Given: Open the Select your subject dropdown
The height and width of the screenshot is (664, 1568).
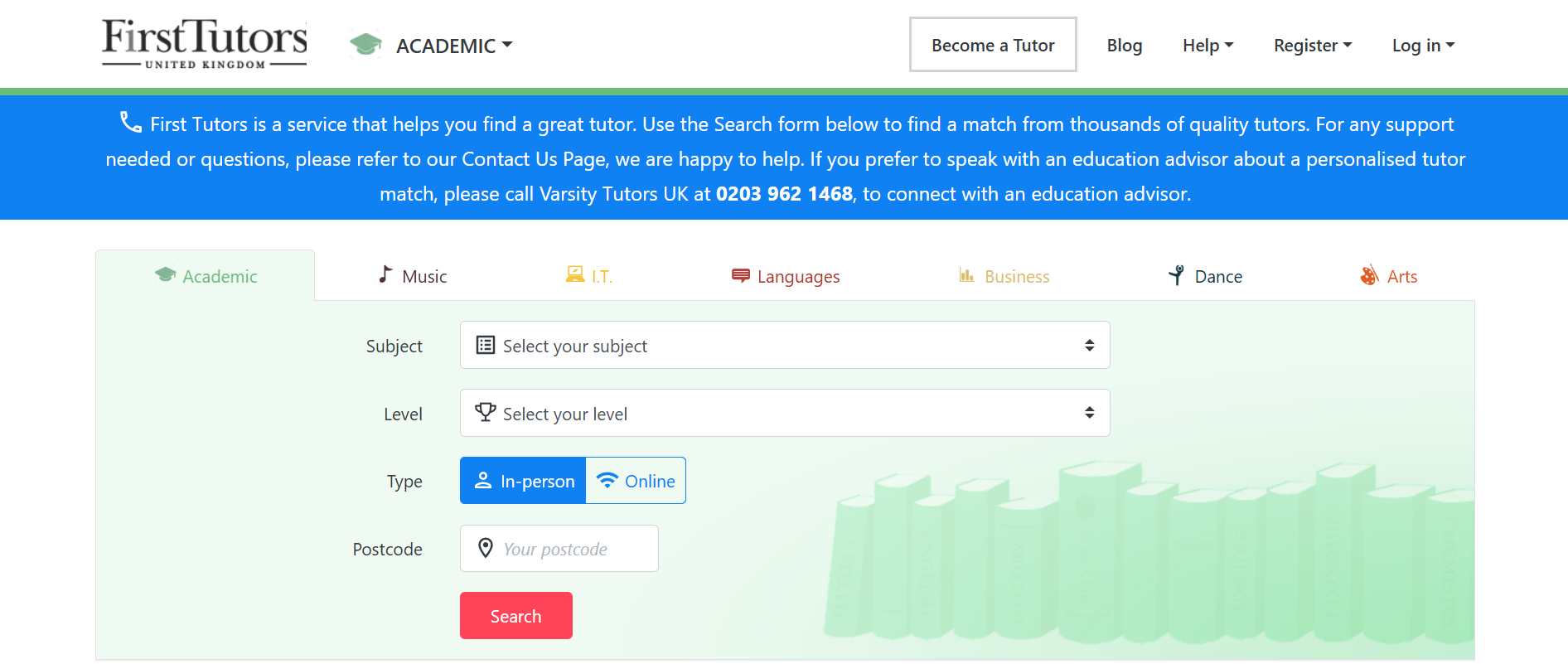Looking at the screenshot, I should coord(784,346).
